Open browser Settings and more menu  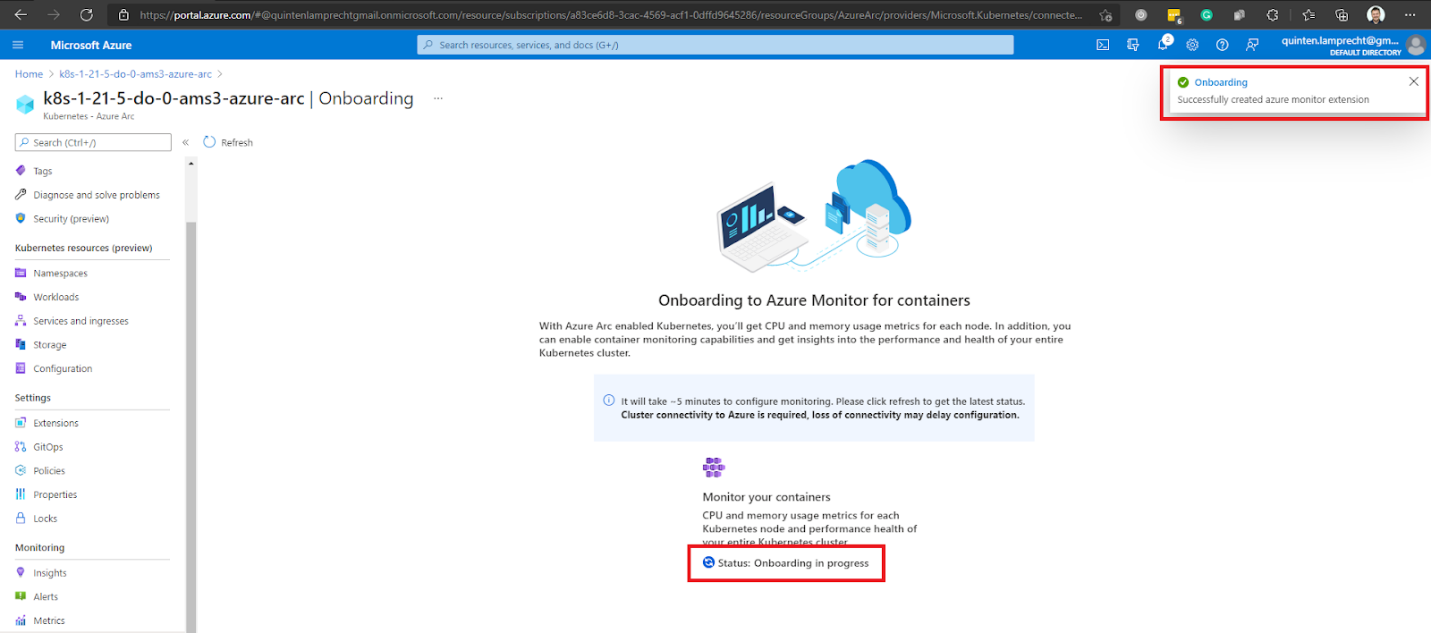click(x=1410, y=15)
